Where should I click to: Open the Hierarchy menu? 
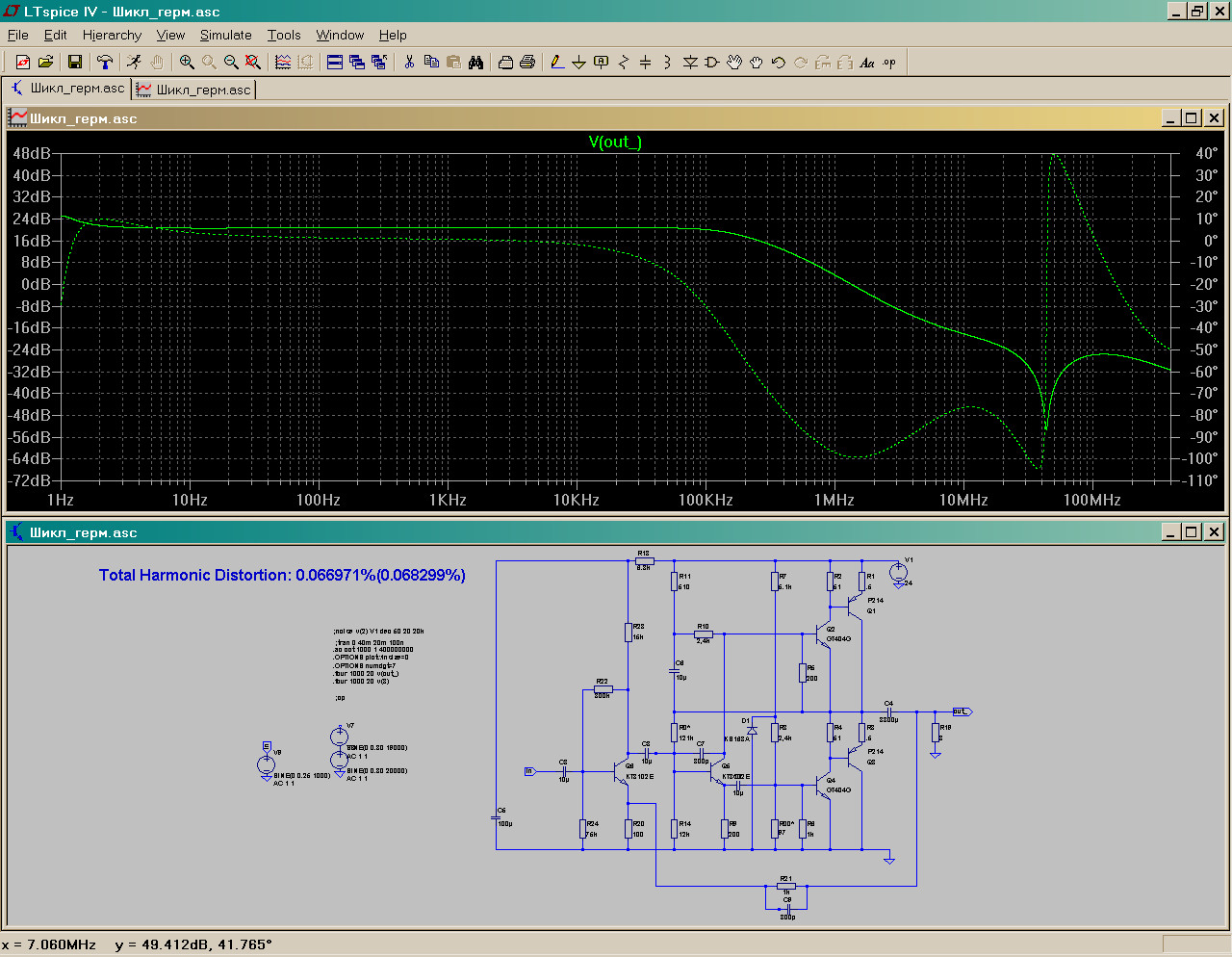(x=112, y=35)
